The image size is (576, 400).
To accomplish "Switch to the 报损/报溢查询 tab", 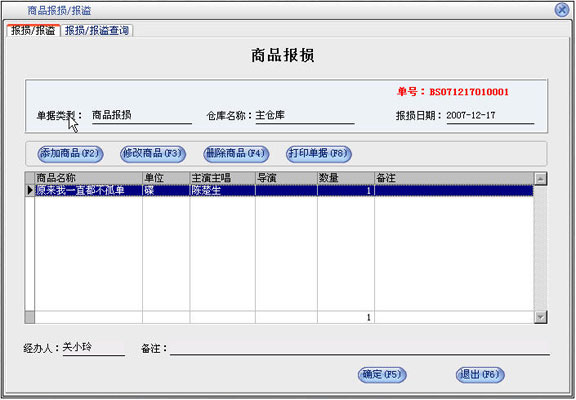I will coord(97,30).
